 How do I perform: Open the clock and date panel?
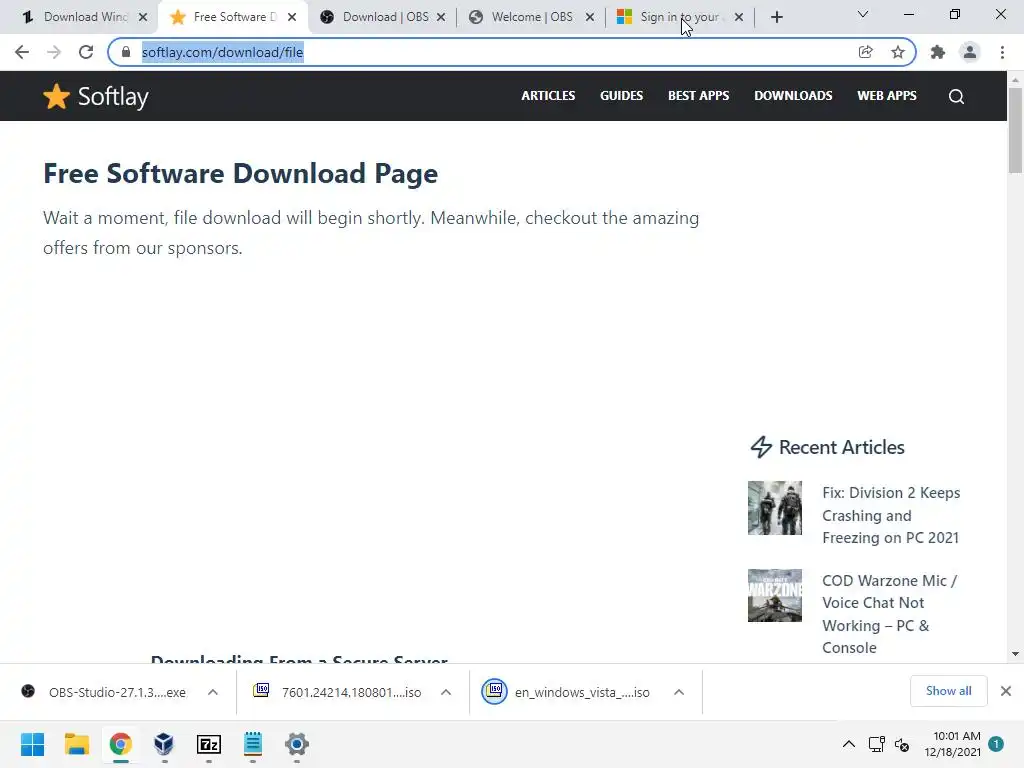pos(952,744)
